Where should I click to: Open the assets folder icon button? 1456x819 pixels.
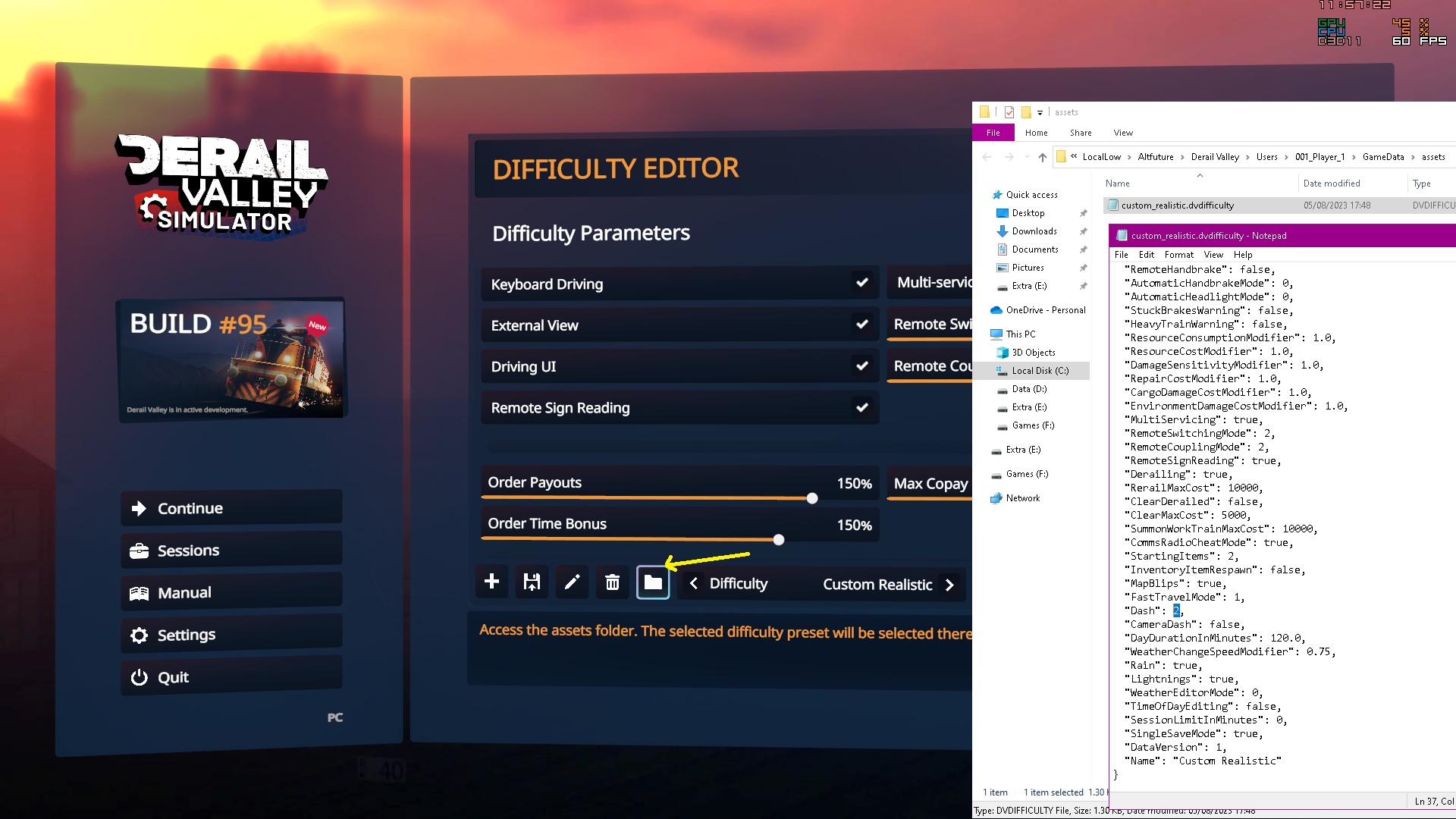click(x=653, y=582)
